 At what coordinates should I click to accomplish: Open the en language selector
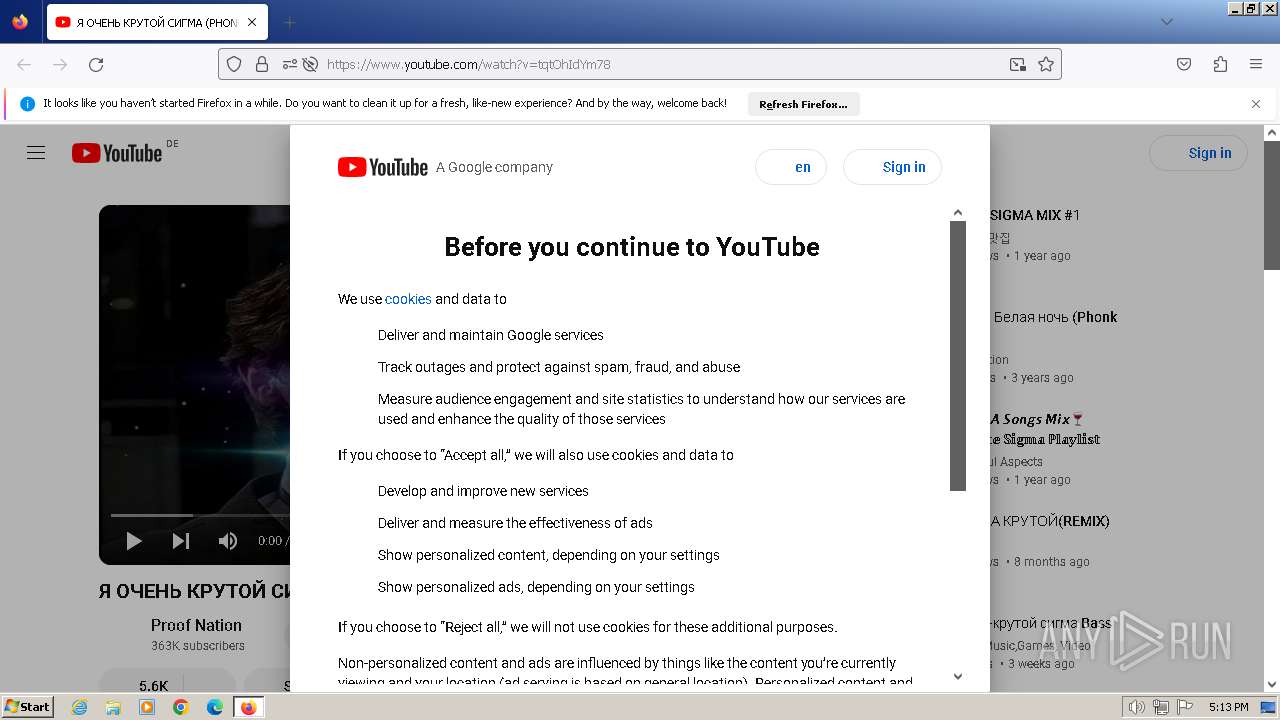[790, 167]
